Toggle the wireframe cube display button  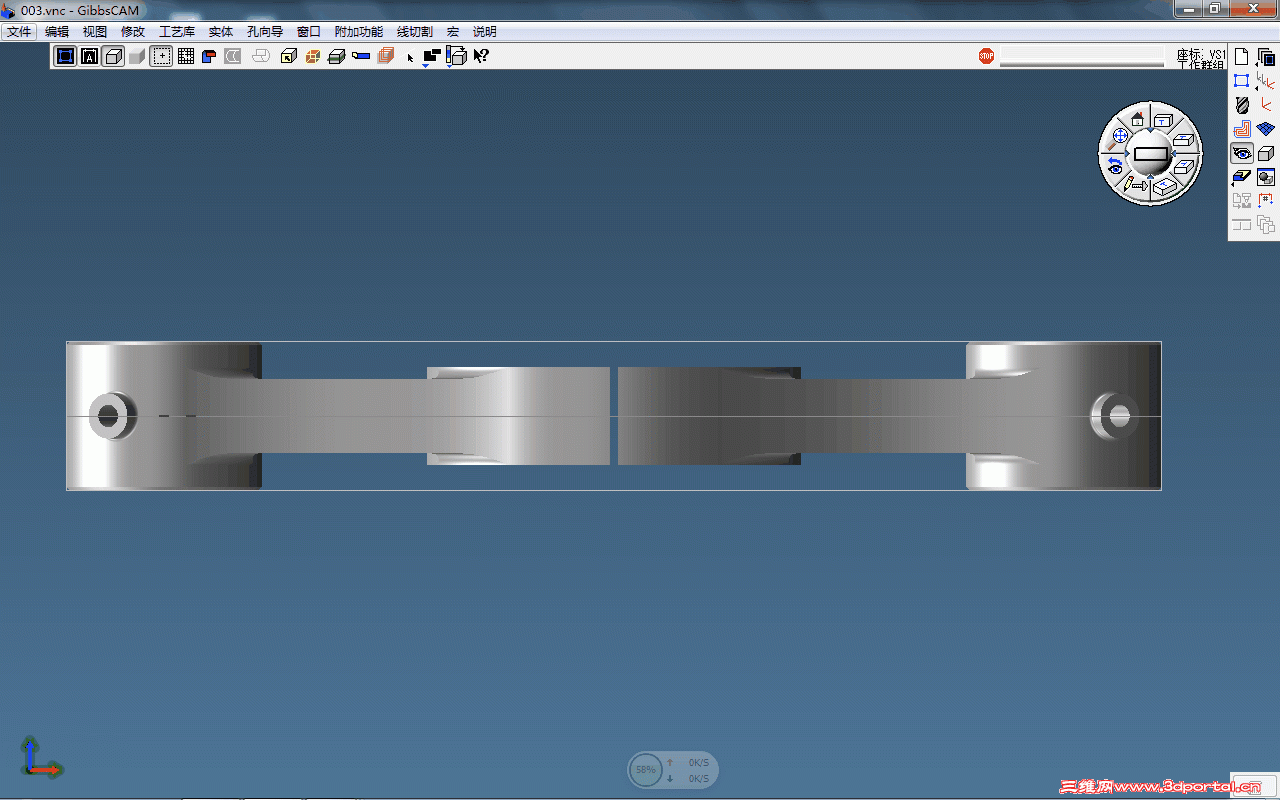(113, 56)
